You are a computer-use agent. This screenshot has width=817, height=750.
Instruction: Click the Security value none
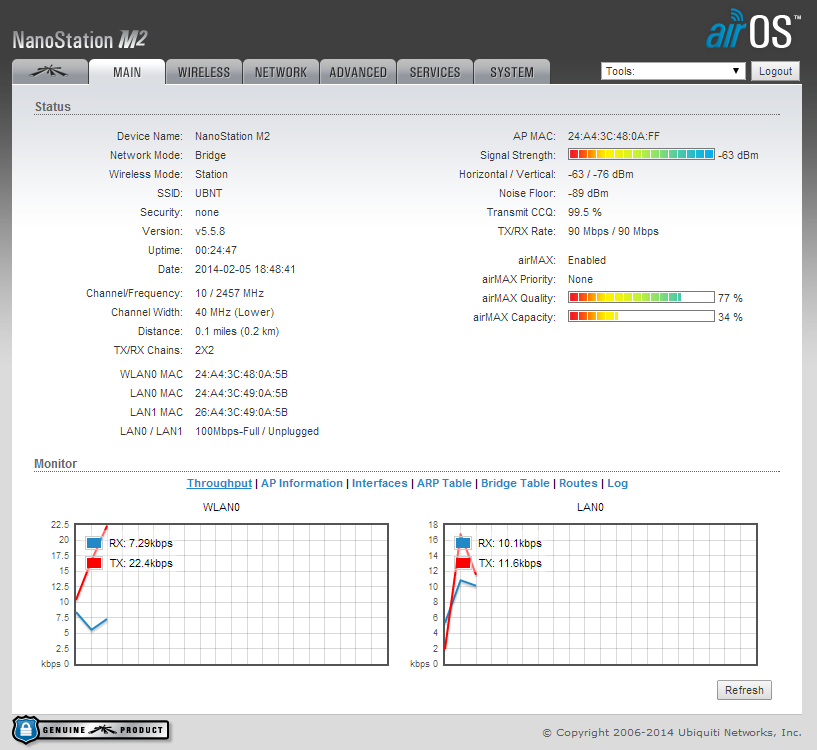click(x=207, y=212)
